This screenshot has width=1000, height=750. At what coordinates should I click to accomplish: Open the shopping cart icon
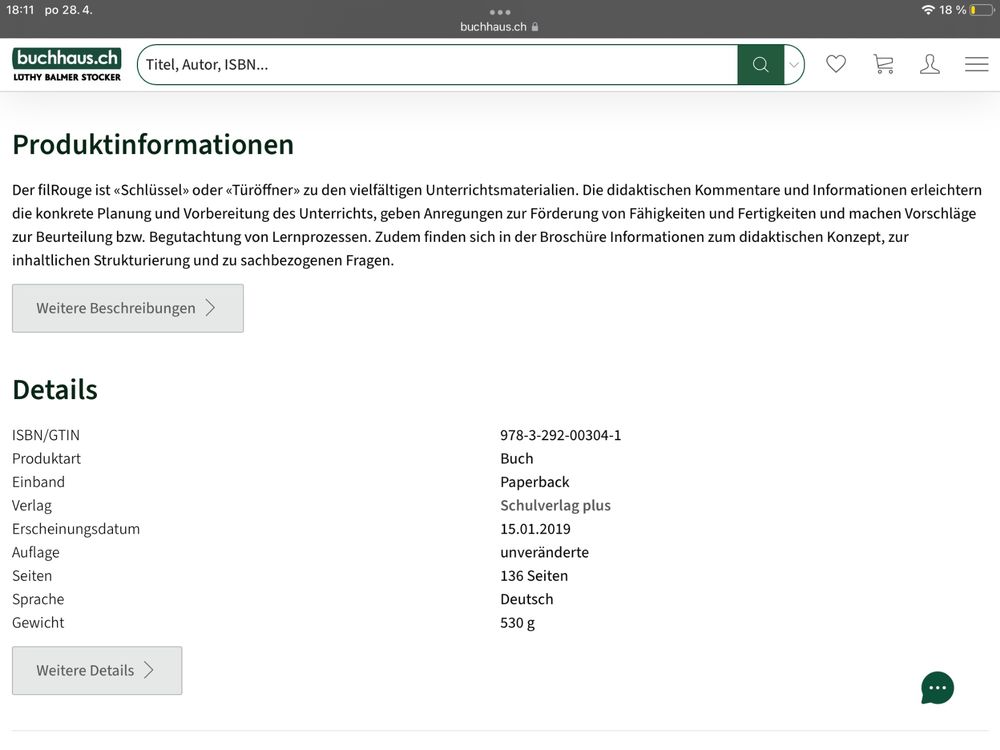click(x=883, y=64)
